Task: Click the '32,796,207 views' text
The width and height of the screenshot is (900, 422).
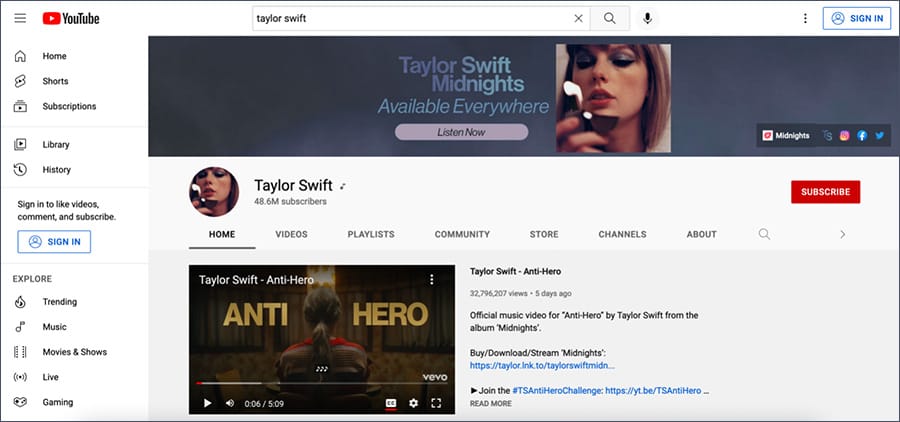Action: [498, 293]
